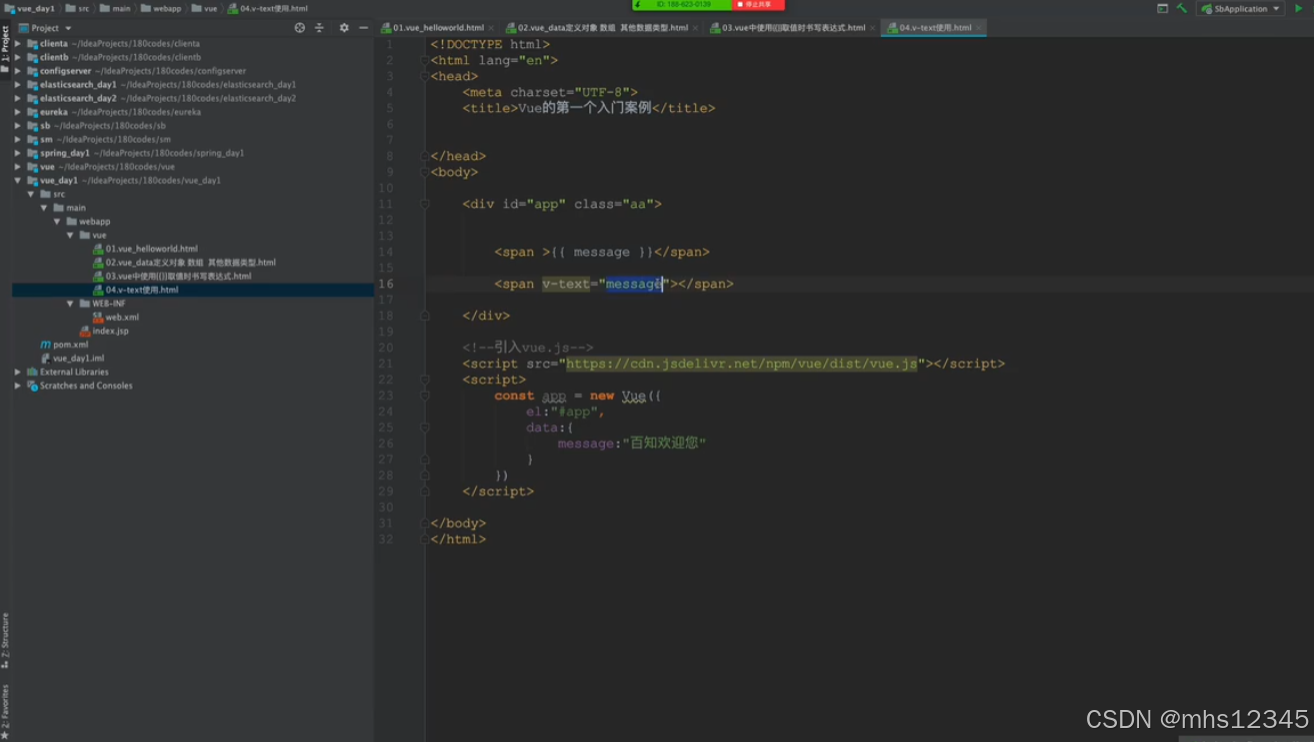Click the terminal-style icon left of the hammer
The height and width of the screenshot is (742, 1314).
point(1162,8)
